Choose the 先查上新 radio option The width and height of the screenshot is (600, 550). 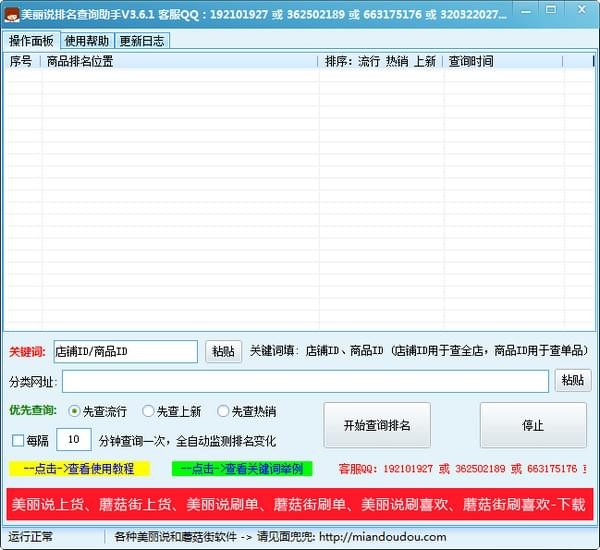coord(149,411)
